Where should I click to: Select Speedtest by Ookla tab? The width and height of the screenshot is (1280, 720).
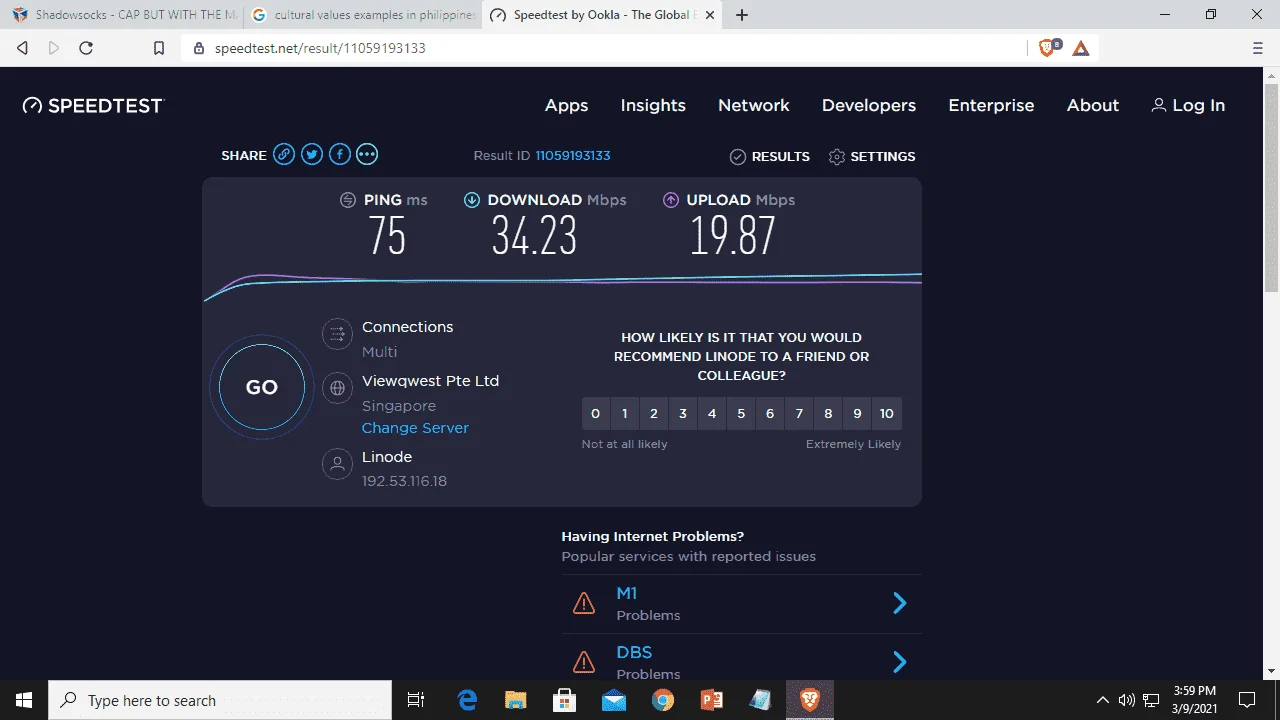coord(602,15)
